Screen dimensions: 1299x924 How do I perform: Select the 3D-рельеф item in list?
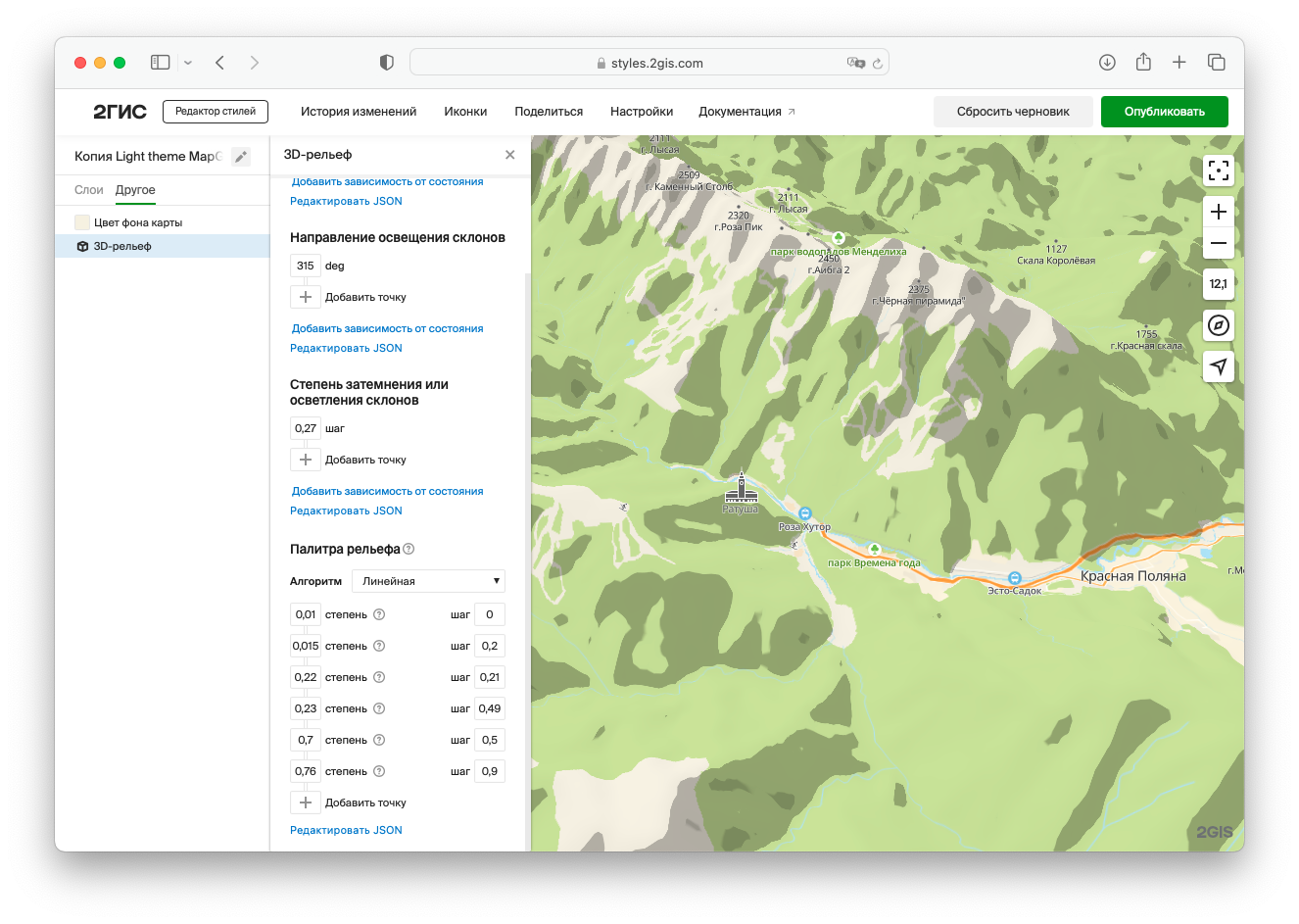click(122, 246)
